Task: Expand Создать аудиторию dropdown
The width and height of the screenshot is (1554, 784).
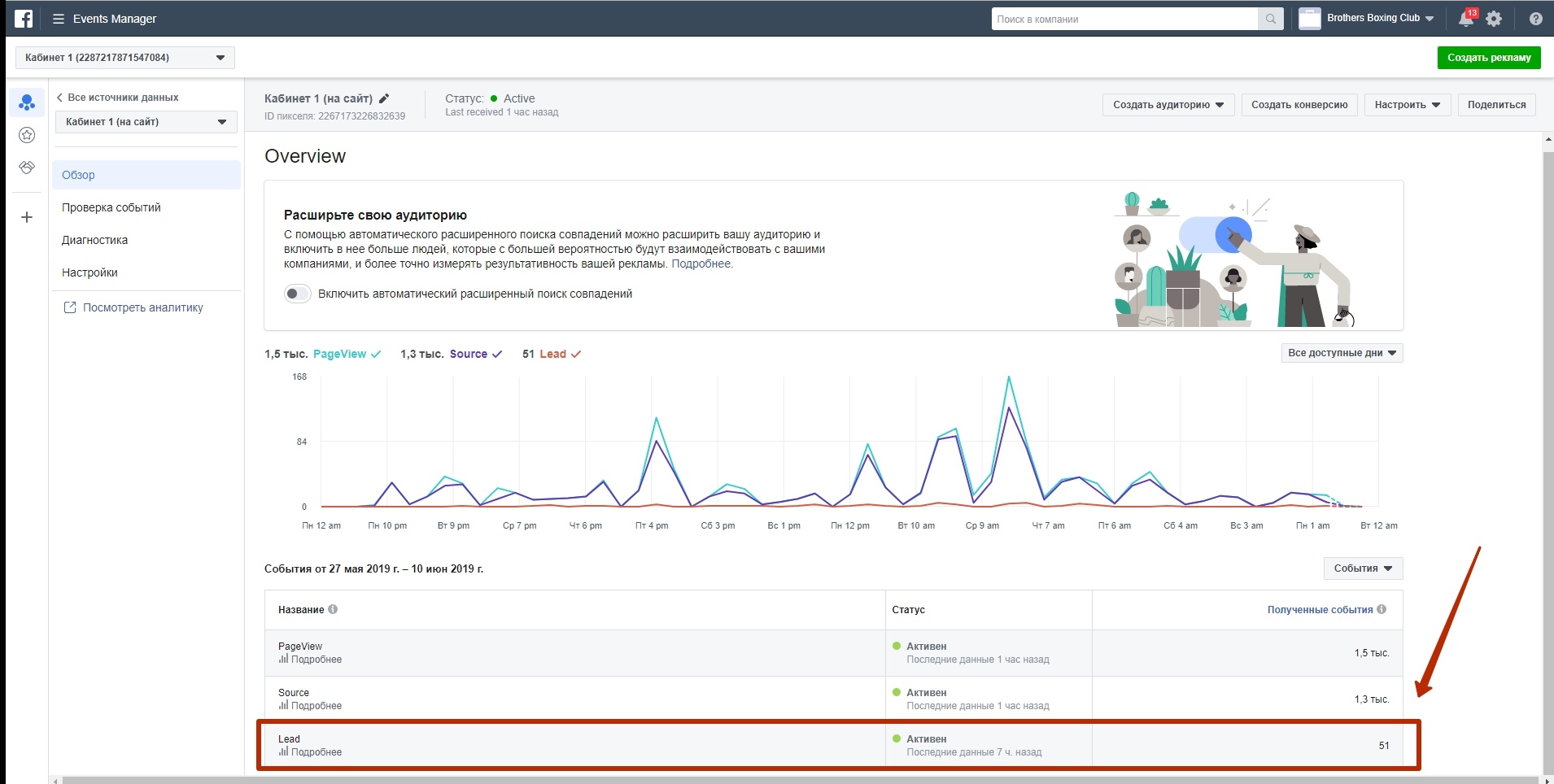Action: click(1168, 105)
